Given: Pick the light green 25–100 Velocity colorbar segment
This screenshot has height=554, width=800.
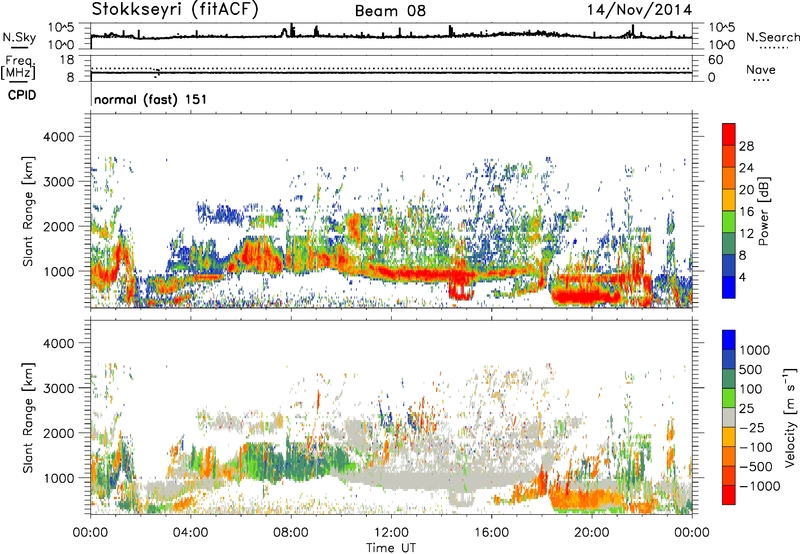Looking at the screenshot, I should 729,398.
